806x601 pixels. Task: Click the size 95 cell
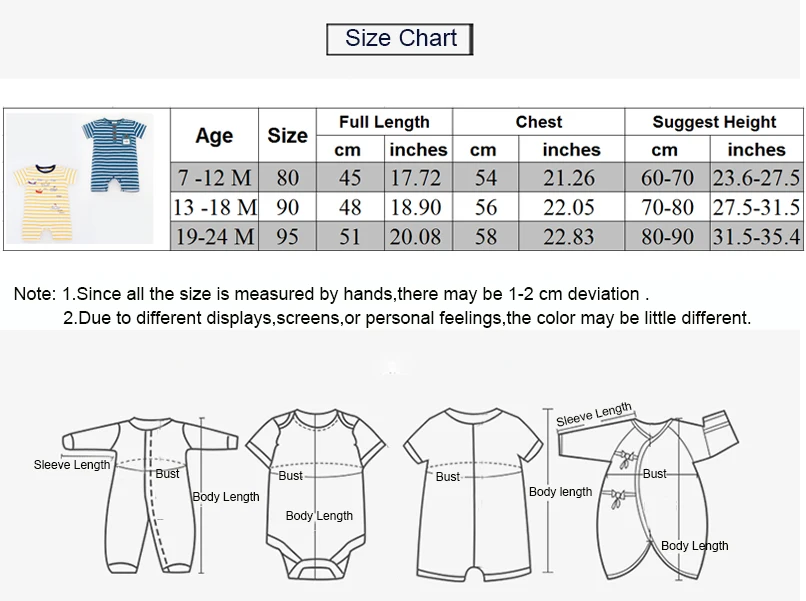point(287,236)
